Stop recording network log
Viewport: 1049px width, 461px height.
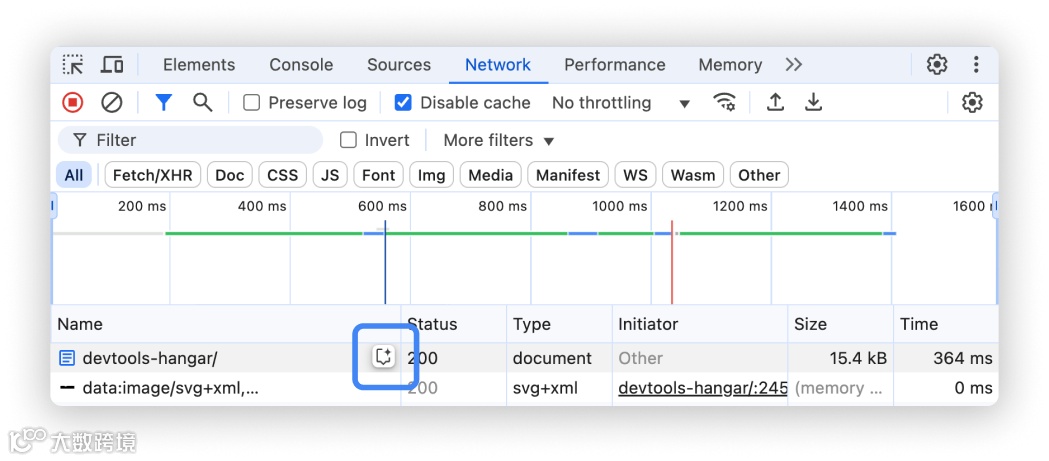[x=73, y=103]
